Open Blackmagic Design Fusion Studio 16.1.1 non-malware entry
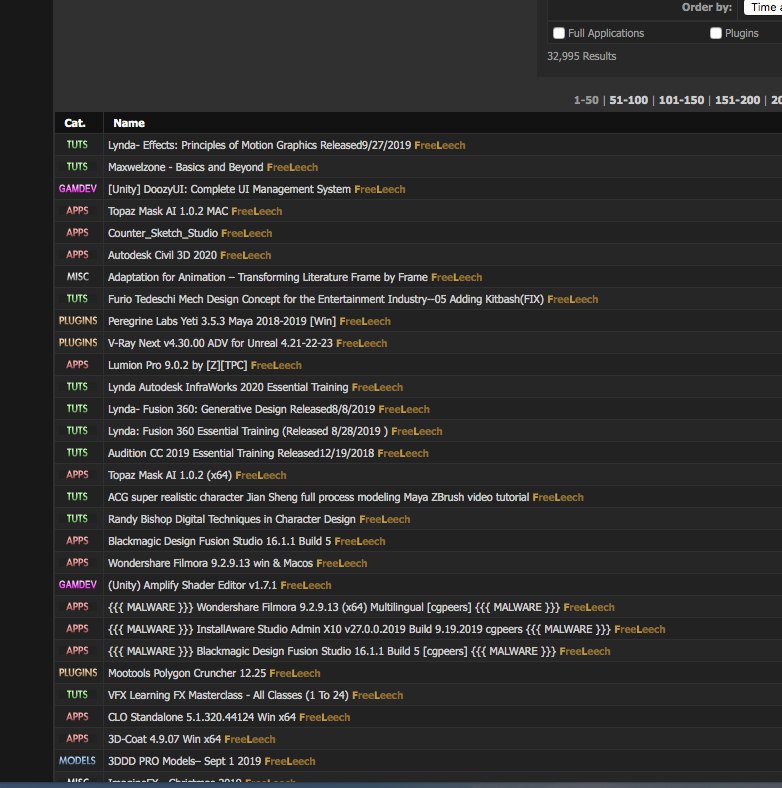This screenshot has width=782, height=788. click(x=219, y=542)
